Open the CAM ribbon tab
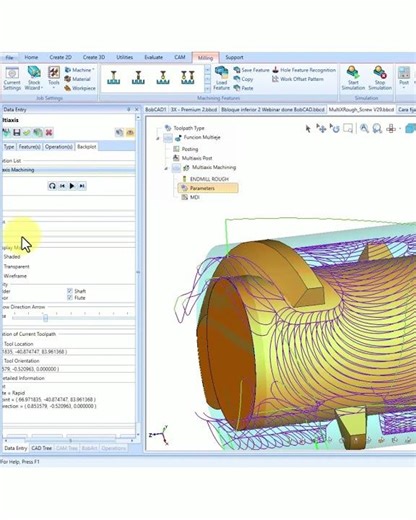Screen dimensions: 416x520 180,57
